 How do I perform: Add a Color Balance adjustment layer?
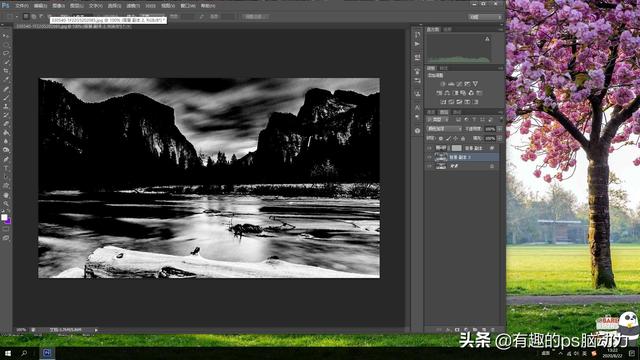click(447, 93)
